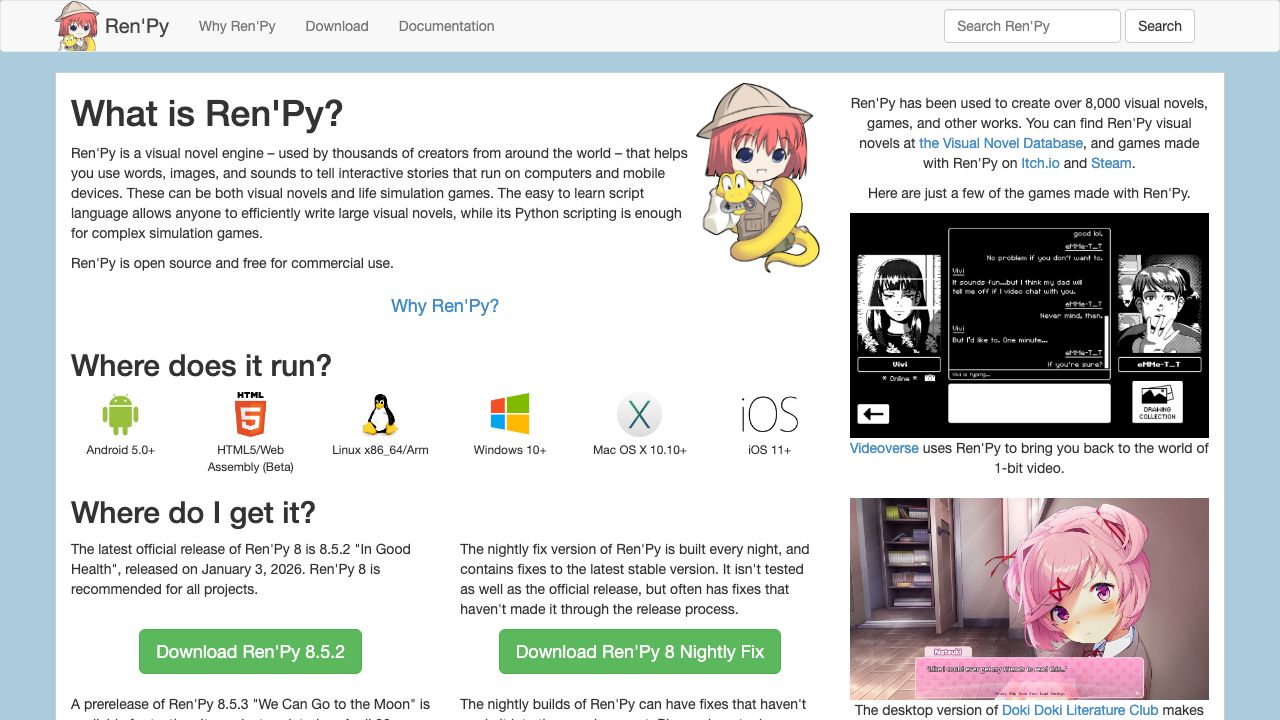The height and width of the screenshot is (720, 1280).
Task: Click the 'iOS 11+' label
Action: click(770, 450)
